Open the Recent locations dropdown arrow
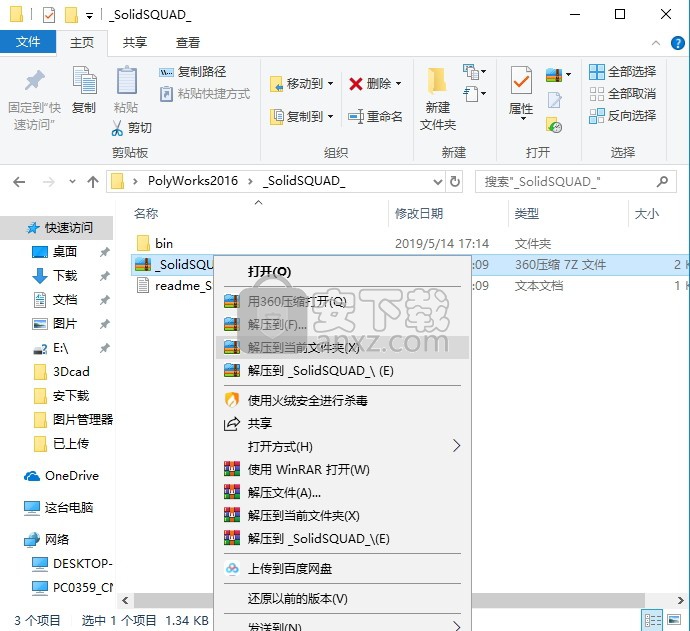Image resolution: width=690 pixels, height=631 pixels. point(72,182)
